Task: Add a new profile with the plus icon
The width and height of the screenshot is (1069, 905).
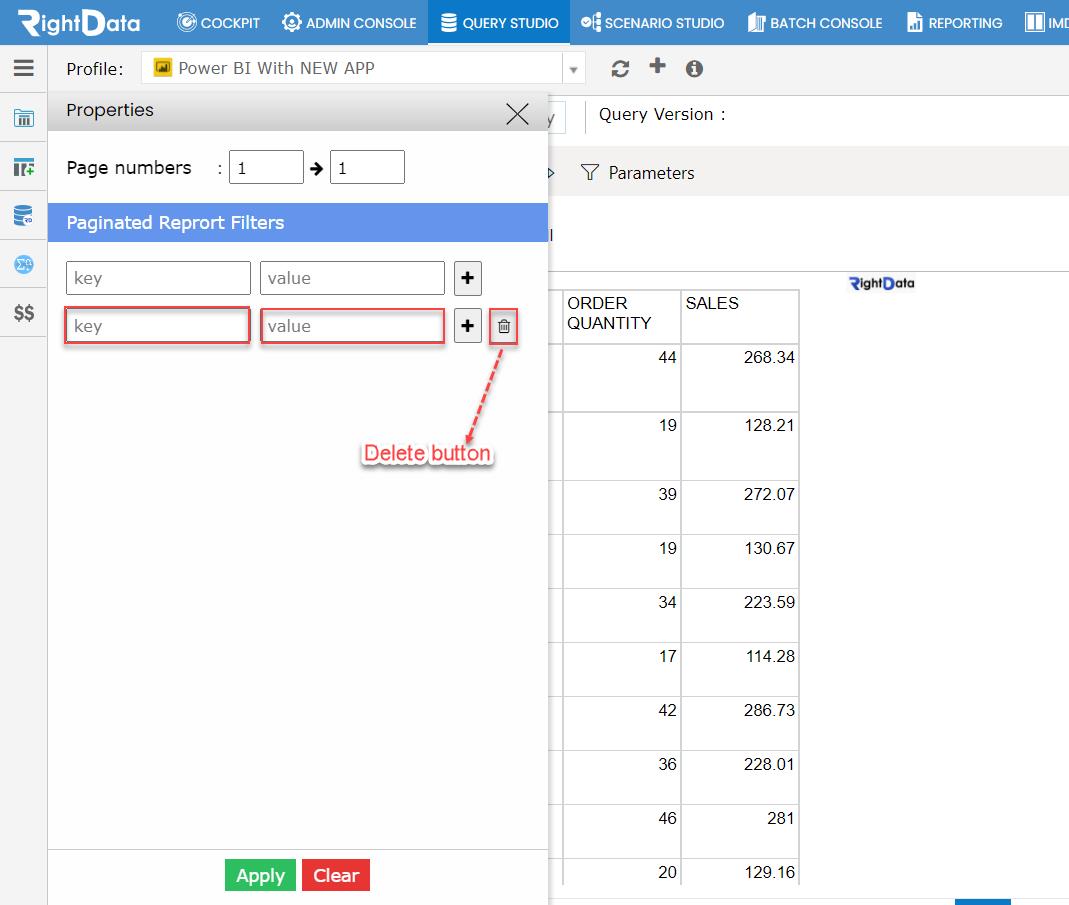Action: 655,68
